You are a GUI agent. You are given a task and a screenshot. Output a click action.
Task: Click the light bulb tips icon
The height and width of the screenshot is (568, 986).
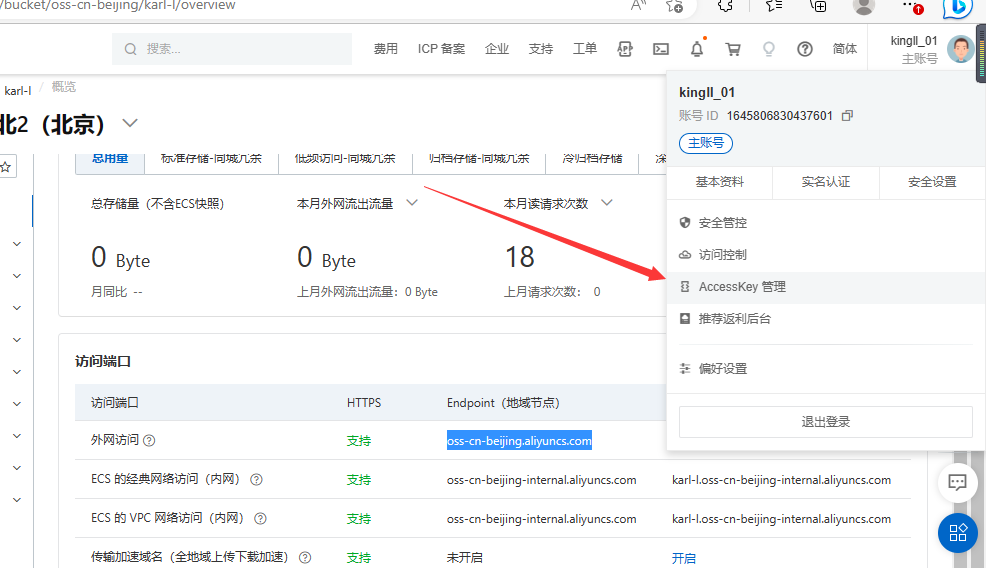(768, 49)
